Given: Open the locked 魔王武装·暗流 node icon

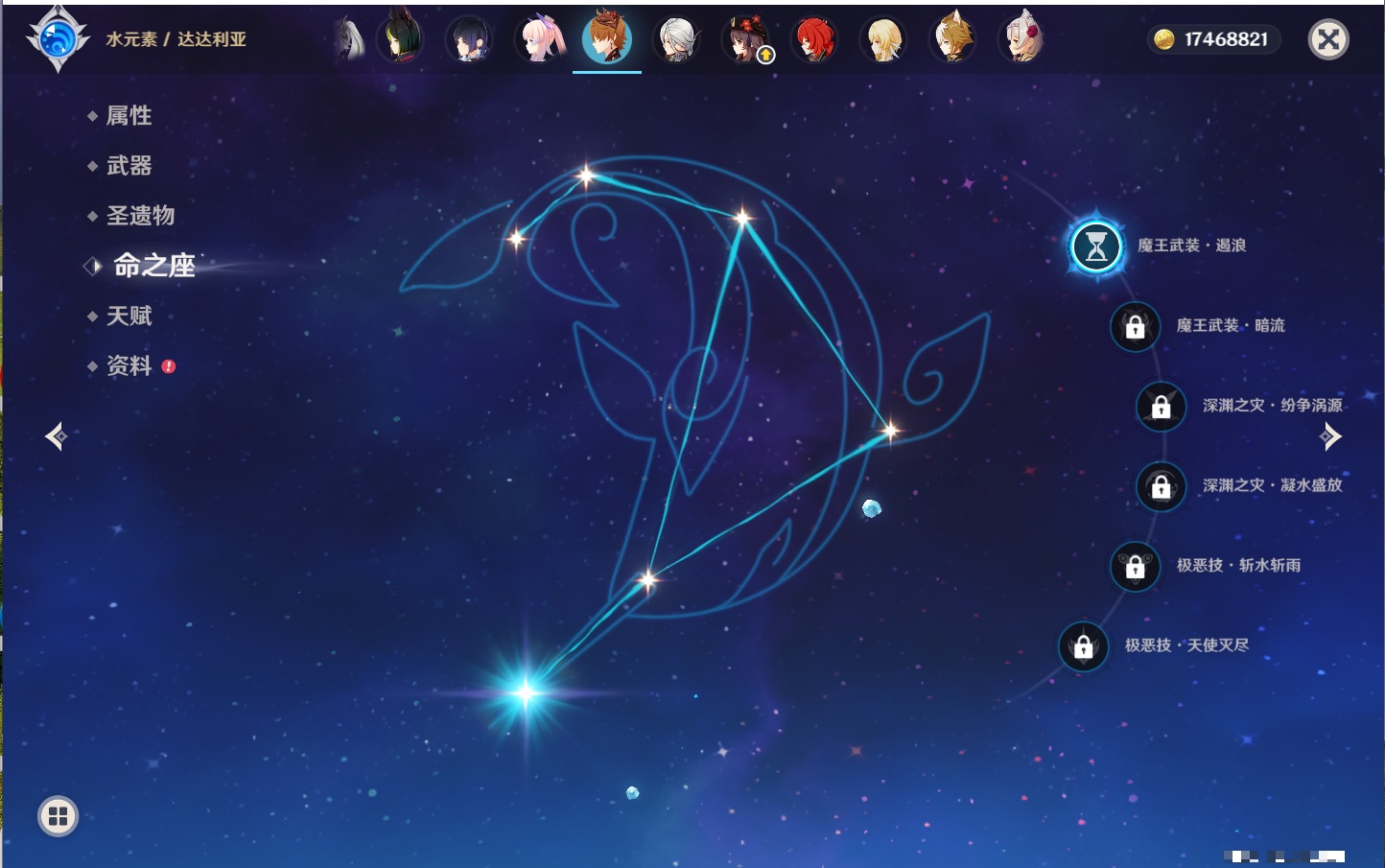Looking at the screenshot, I should 1135,326.
